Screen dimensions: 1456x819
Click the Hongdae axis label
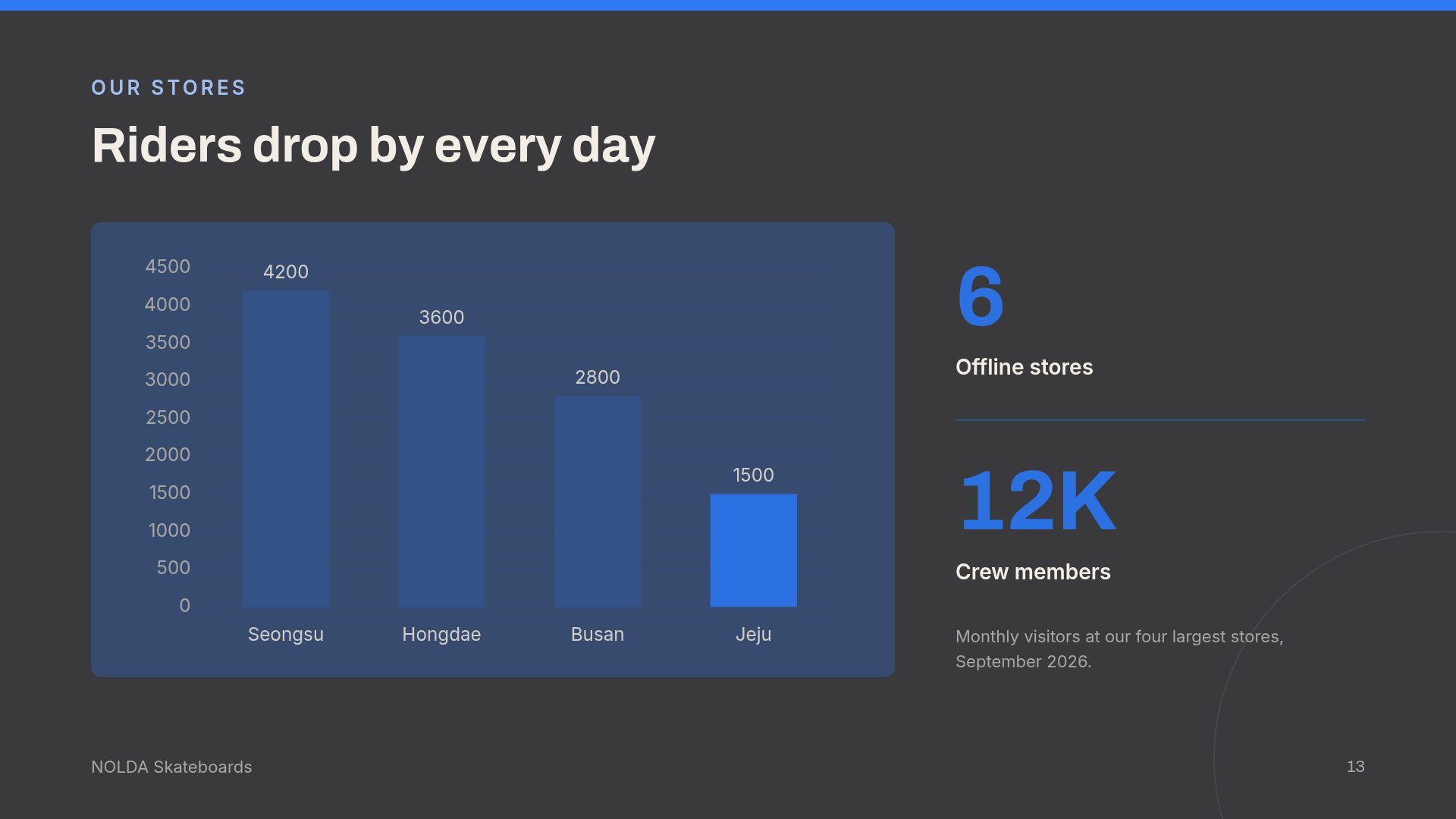click(x=441, y=635)
